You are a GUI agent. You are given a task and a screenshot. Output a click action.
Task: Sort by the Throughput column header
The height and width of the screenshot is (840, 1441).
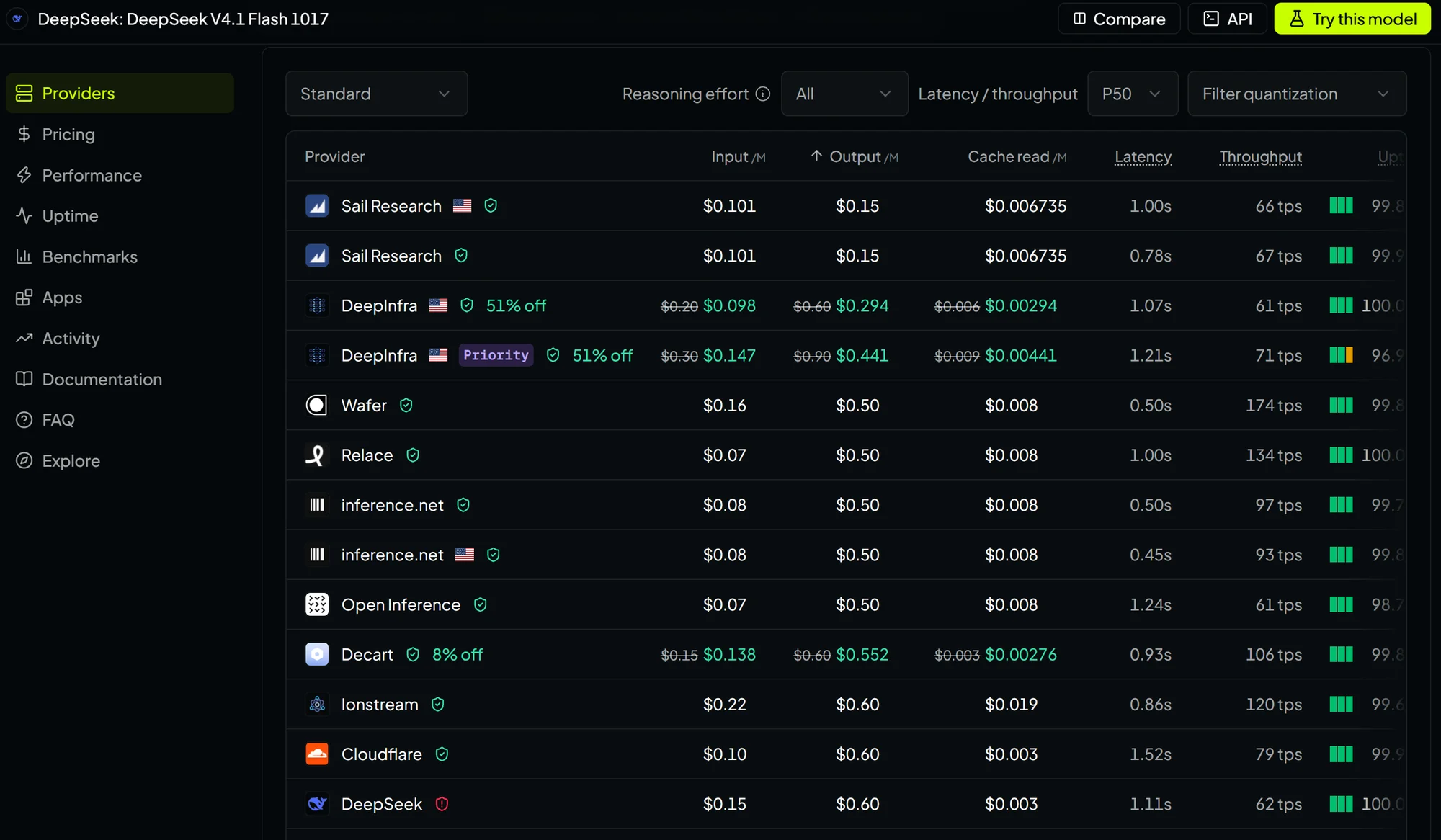point(1261,156)
